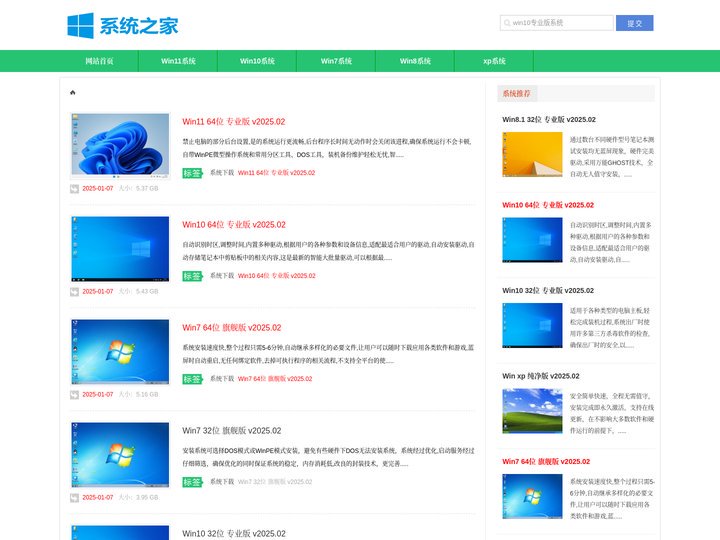Open the Win7系统 navigation tab

(x=336, y=61)
